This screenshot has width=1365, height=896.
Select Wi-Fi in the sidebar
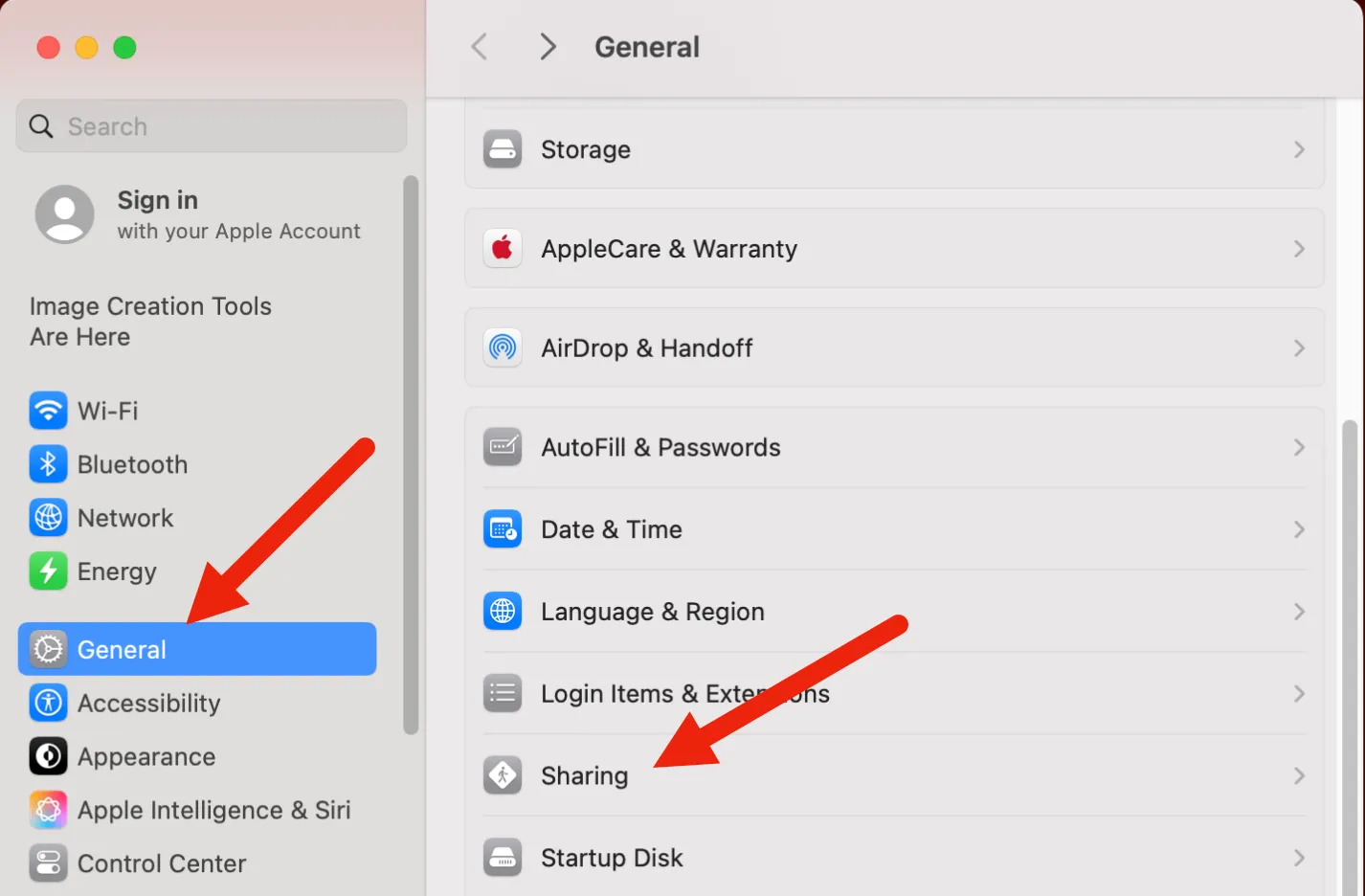coord(197,411)
